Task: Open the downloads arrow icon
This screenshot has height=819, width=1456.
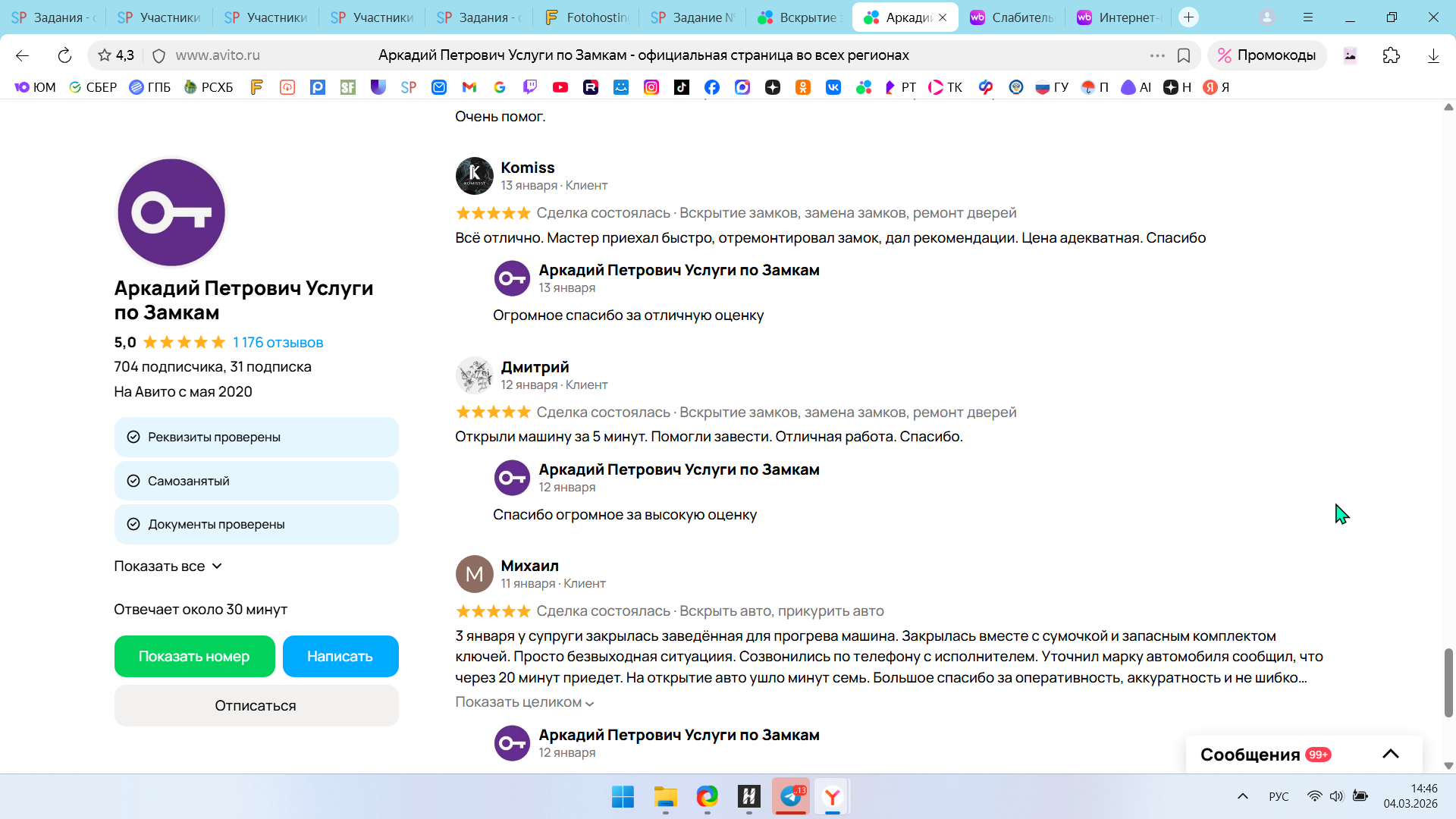Action: coord(1433,55)
